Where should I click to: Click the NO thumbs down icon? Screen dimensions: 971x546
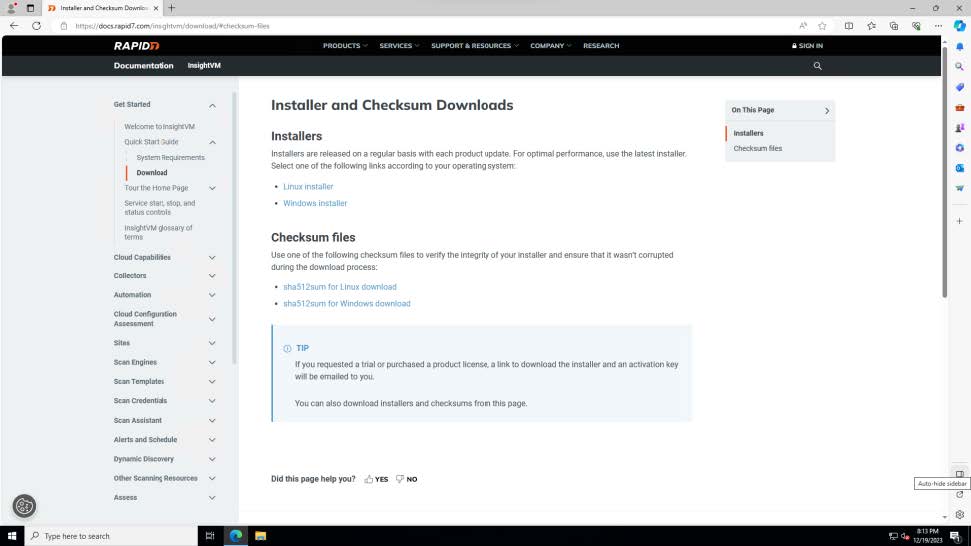[400, 479]
